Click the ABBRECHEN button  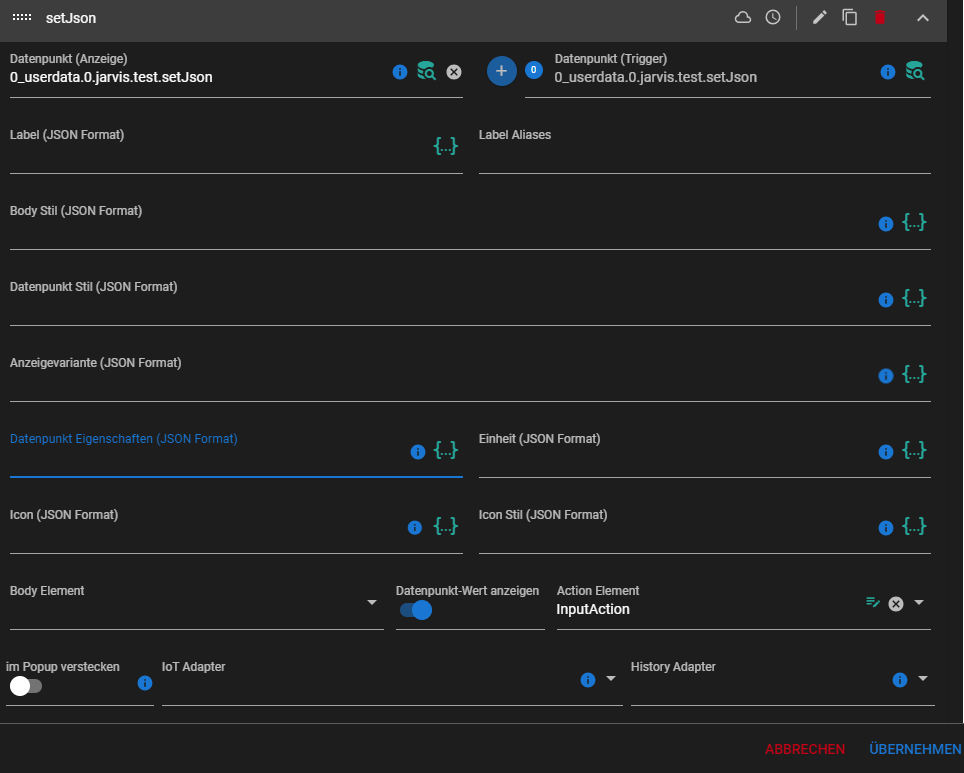(x=805, y=749)
